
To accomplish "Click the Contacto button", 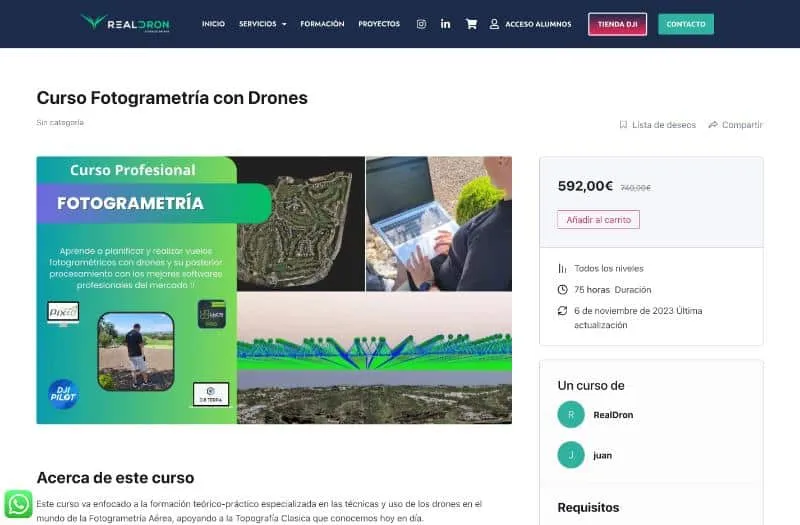I will pyautogui.click(x=686, y=24).
